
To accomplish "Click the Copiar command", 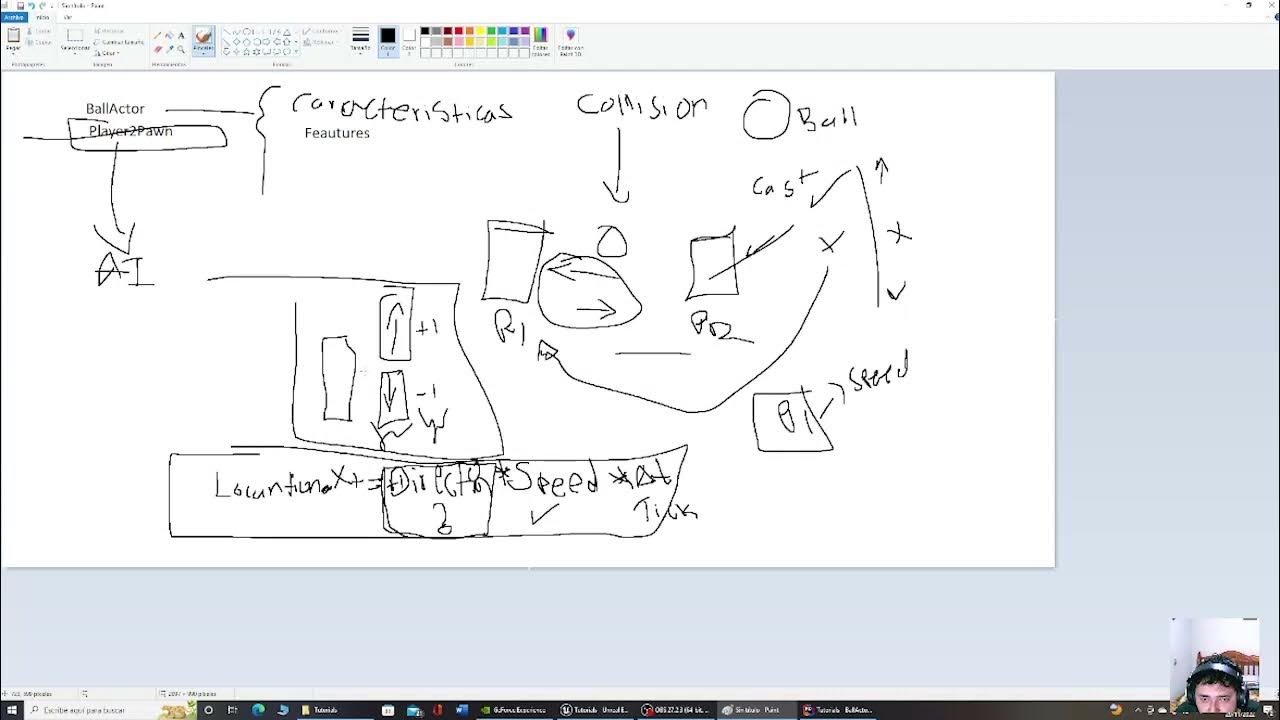I will click(39, 42).
